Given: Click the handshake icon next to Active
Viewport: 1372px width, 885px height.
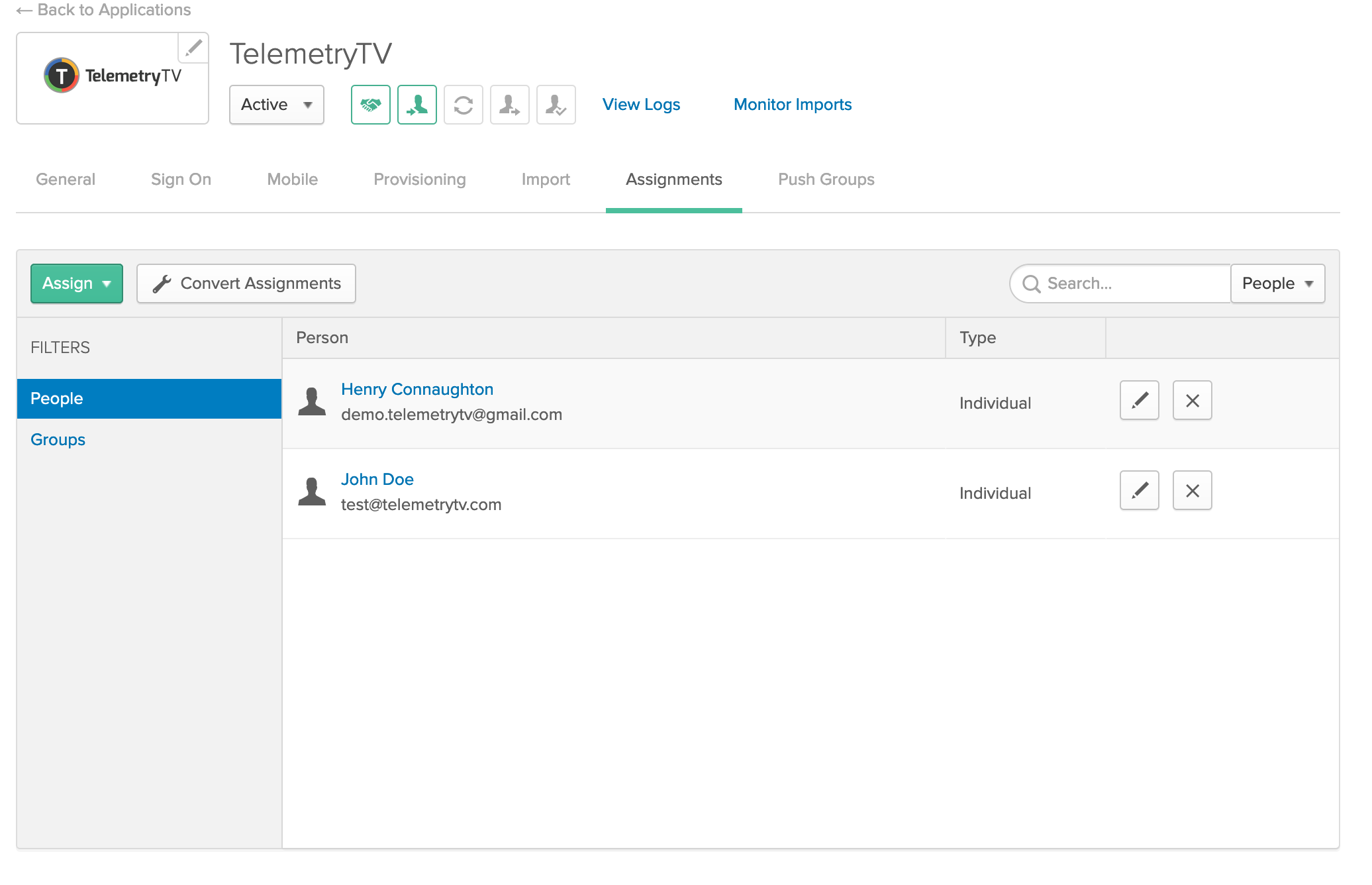Looking at the screenshot, I should tap(370, 105).
